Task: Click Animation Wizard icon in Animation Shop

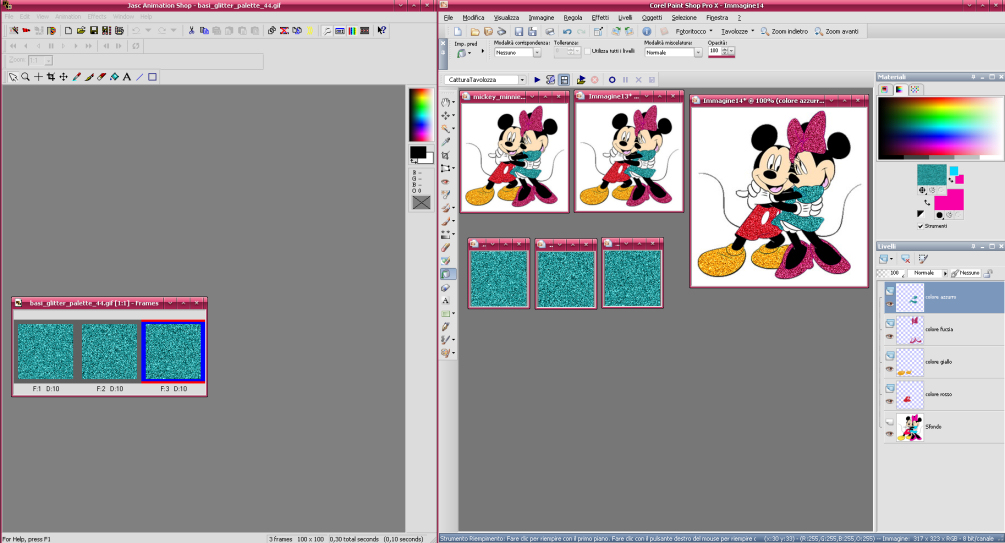Action: click(x=14, y=30)
